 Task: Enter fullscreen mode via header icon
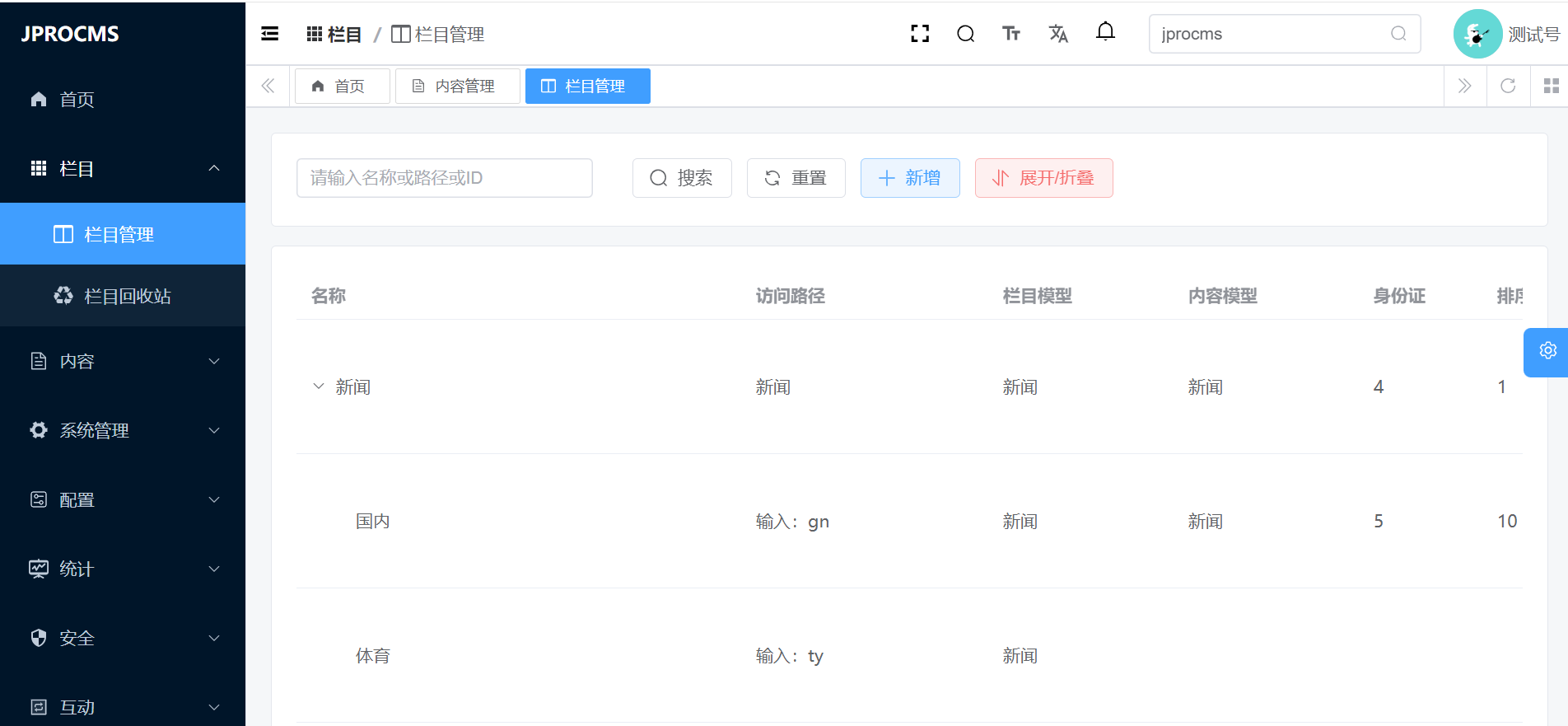[x=920, y=34]
